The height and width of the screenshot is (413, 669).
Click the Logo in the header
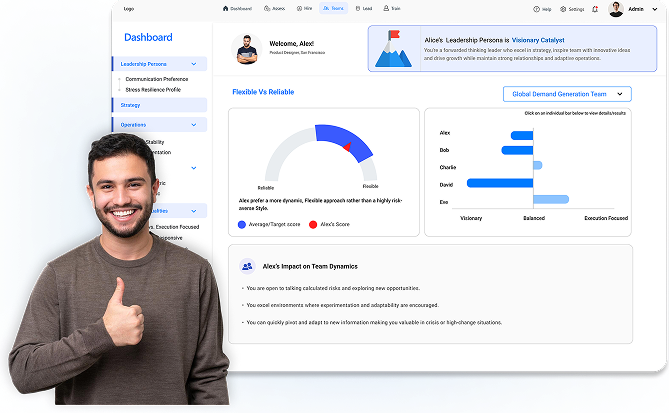(x=129, y=9)
